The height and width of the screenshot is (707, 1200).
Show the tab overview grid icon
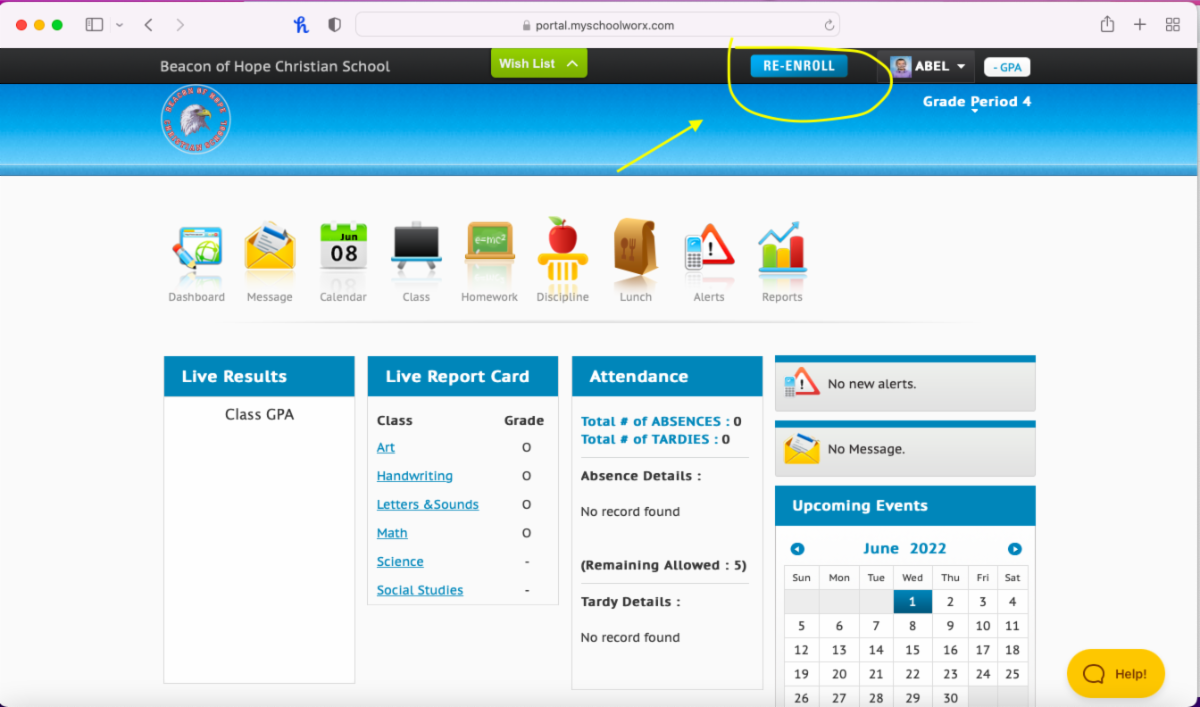pos(1173,25)
